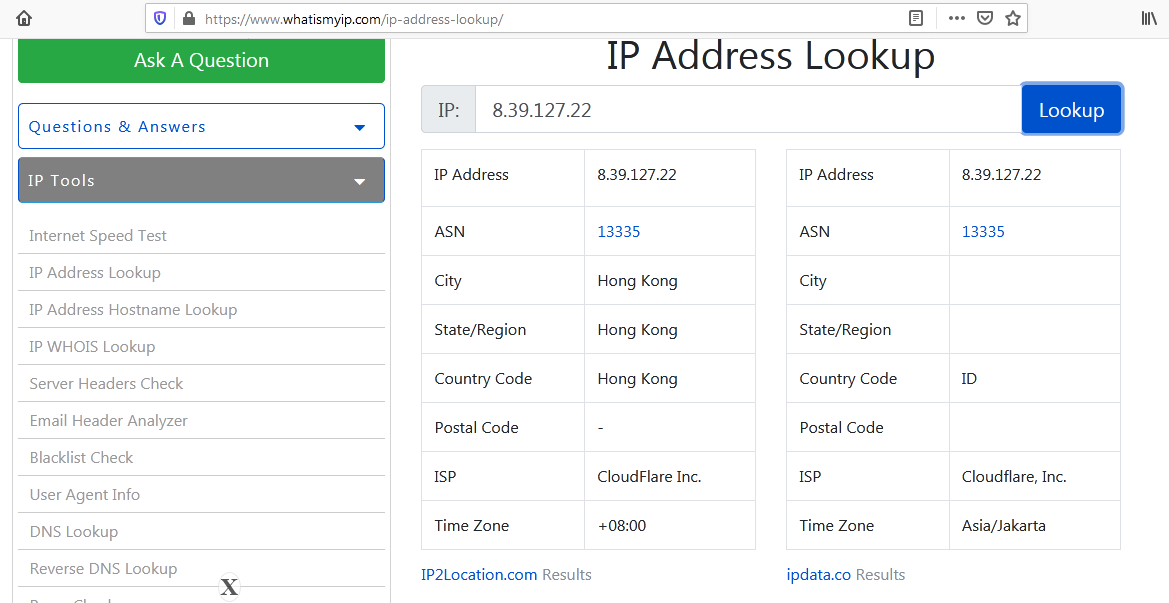
Task: Expand the Questions & Answers dropdown
Action: (201, 126)
